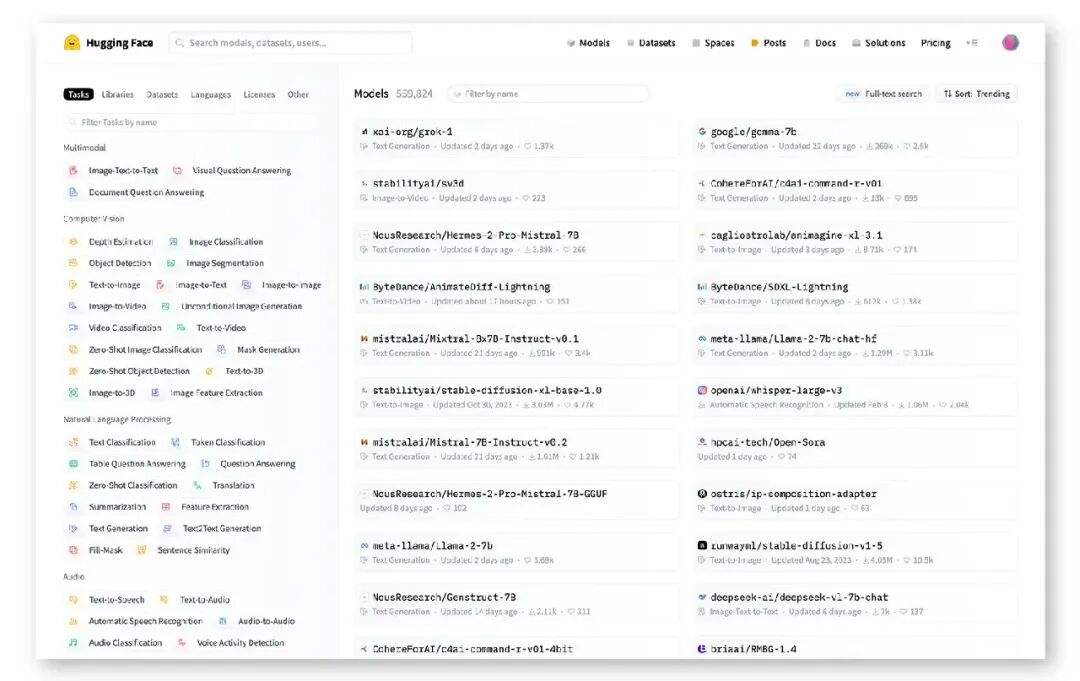Click the Fill-Mask task icon
This screenshot has height=681, width=1080.
point(73,550)
